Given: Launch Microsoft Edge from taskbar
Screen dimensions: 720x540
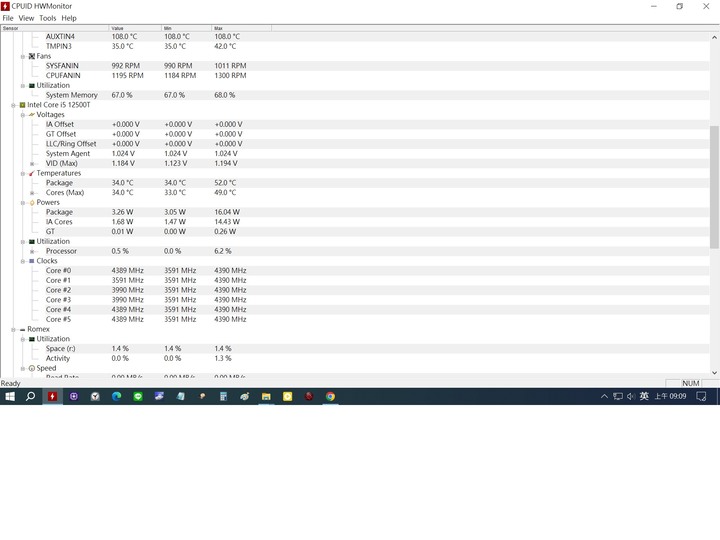Looking at the screenshot, I should pos(117,396).
